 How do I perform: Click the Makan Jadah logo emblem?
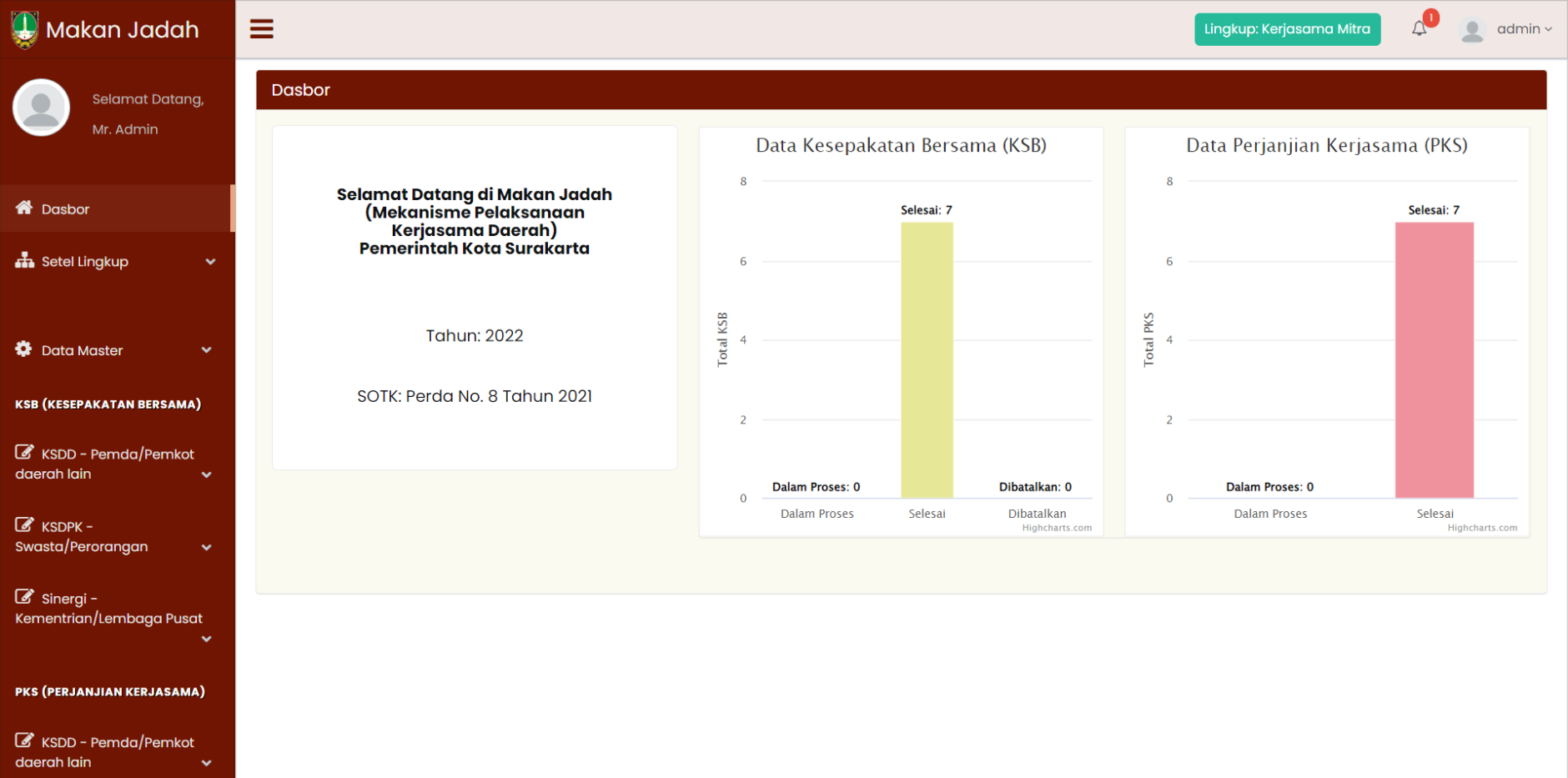24,29
